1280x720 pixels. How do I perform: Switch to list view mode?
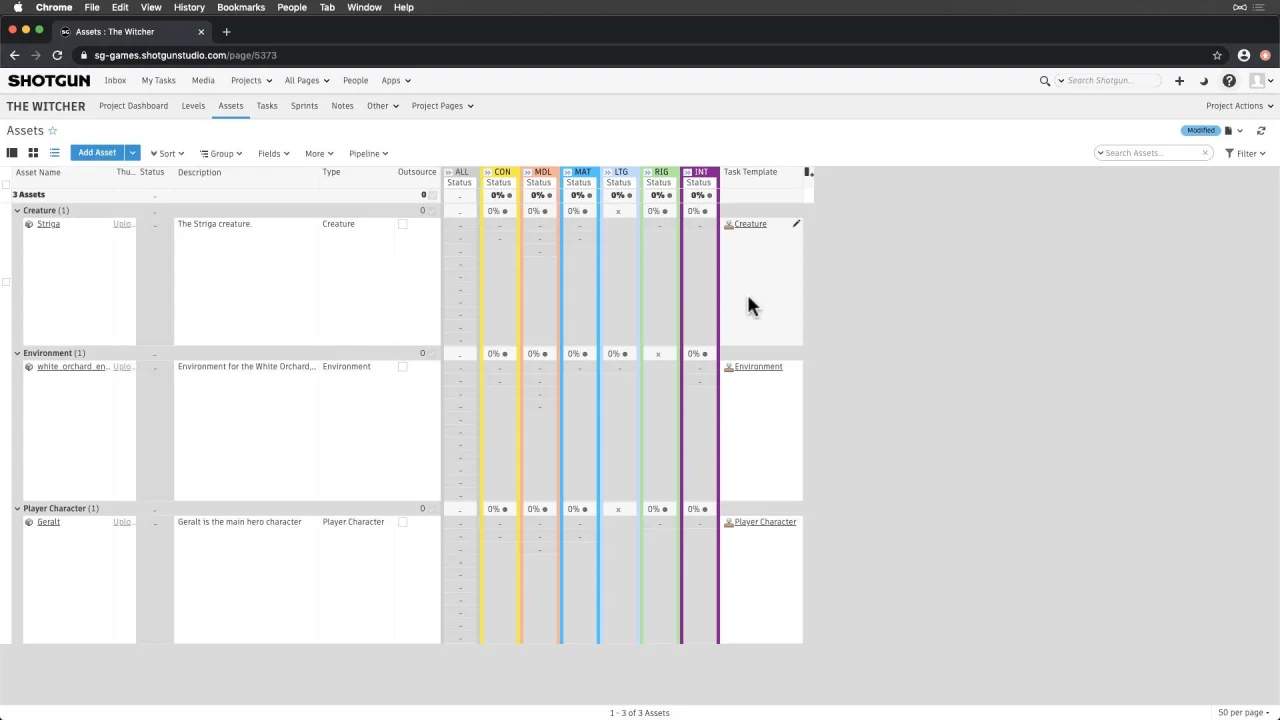tap(54, 153)
